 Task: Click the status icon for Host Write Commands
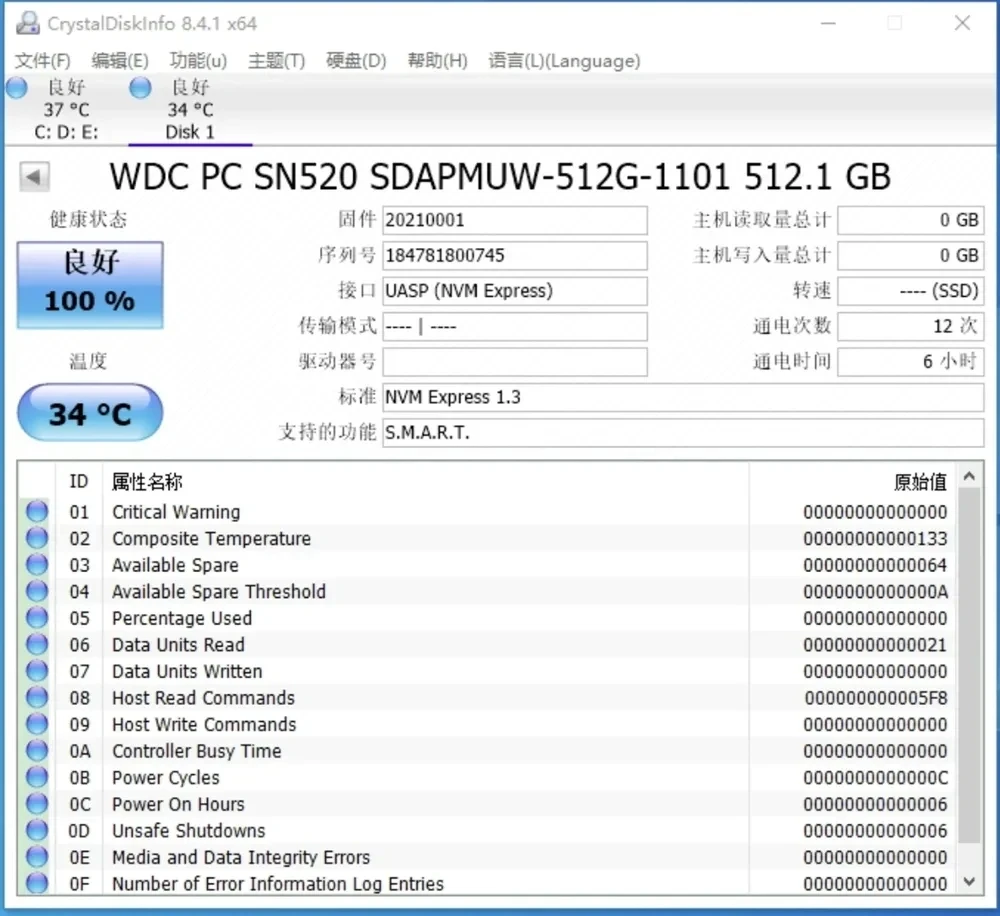pyautogui.click(x=37, y=725)
